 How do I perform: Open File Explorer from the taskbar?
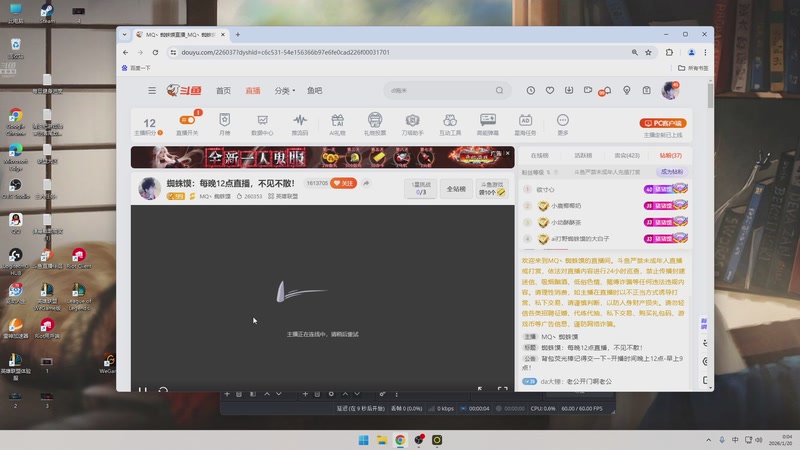[382, 440]
